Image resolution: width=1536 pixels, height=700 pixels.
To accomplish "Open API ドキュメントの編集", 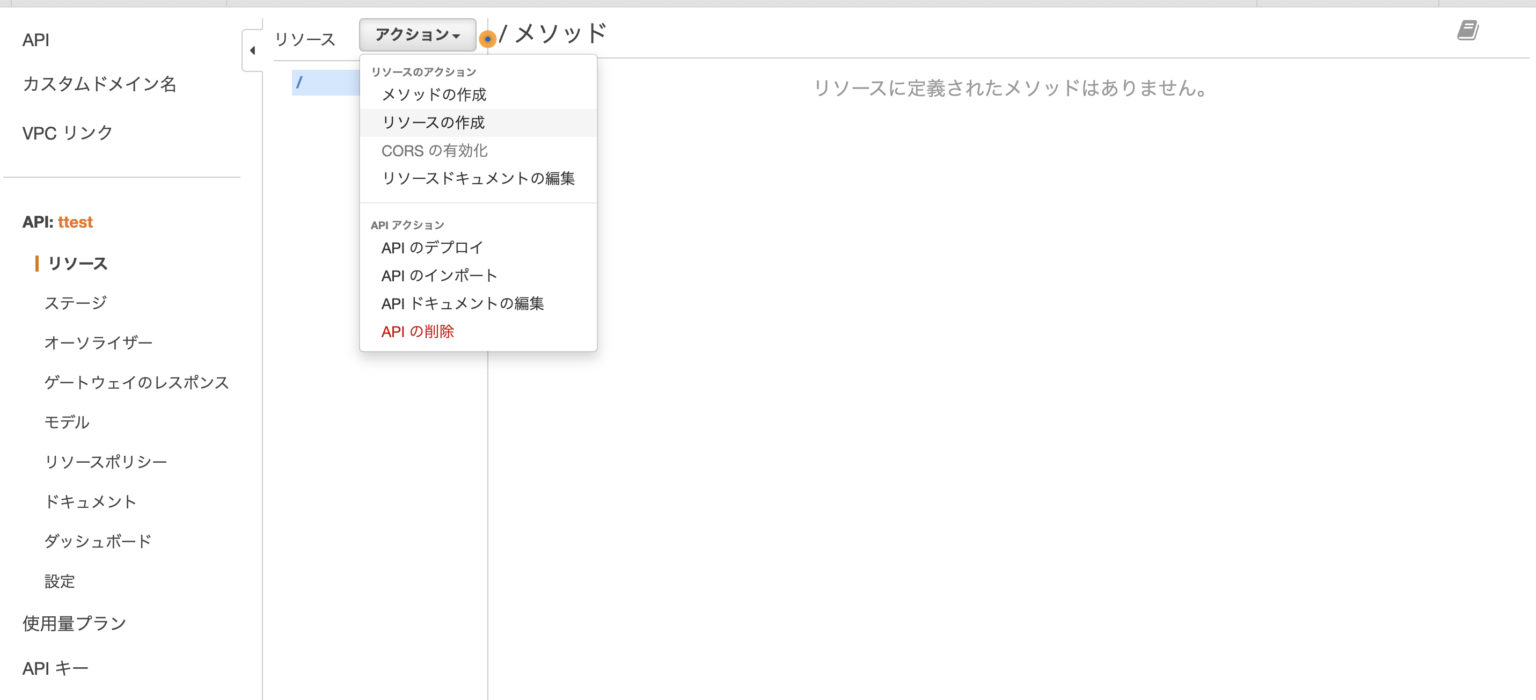I will [462, 303].
